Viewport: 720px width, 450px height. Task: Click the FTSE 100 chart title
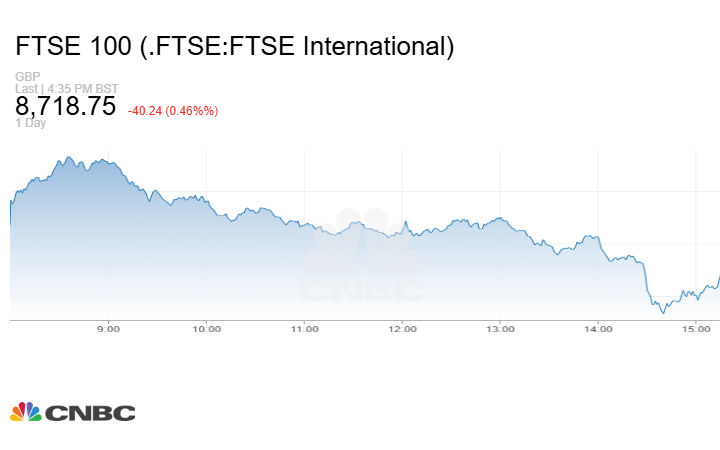click(x=235, y=46)
